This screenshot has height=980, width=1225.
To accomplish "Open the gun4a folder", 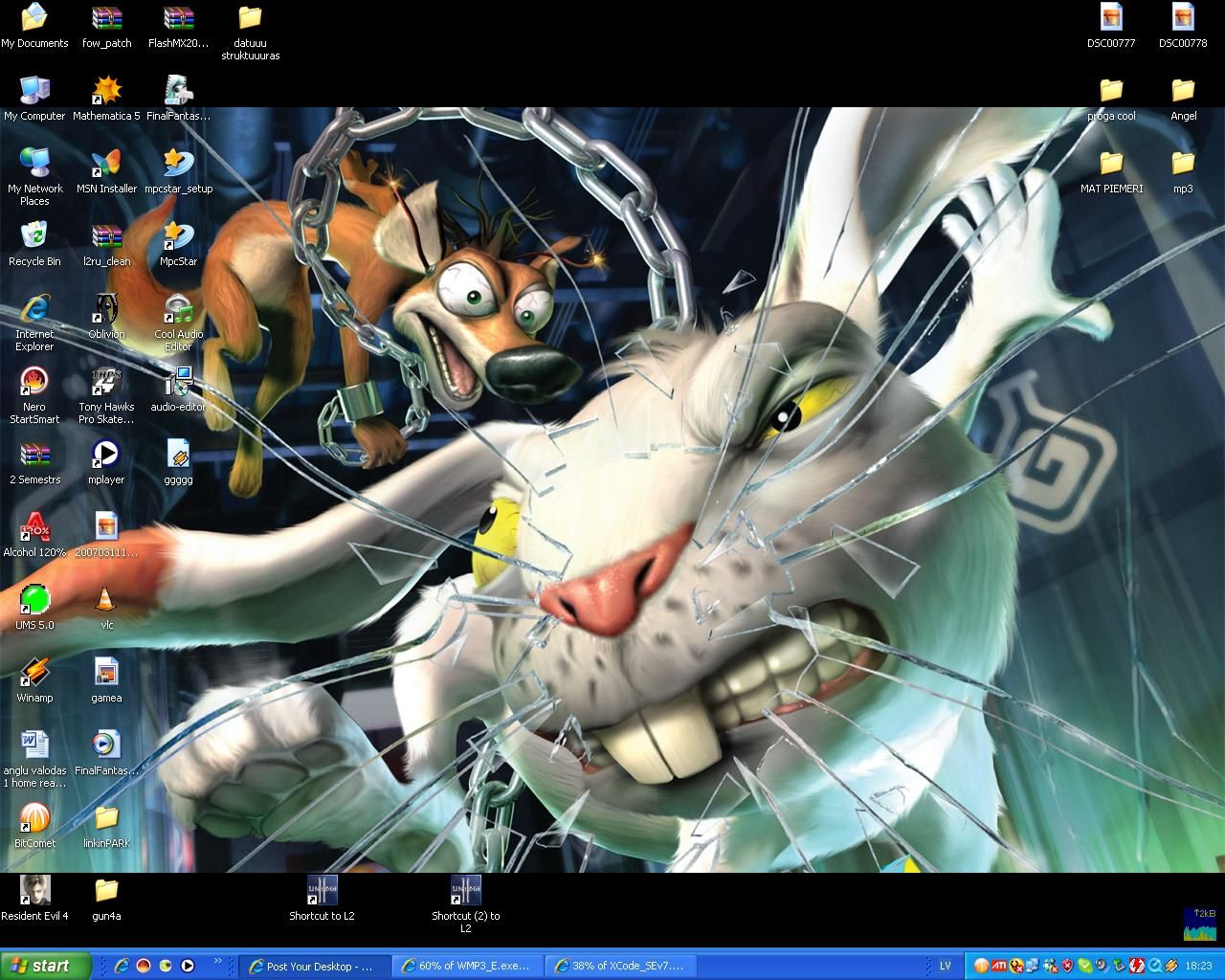I will pyautogui.click(x=106, y=899).
